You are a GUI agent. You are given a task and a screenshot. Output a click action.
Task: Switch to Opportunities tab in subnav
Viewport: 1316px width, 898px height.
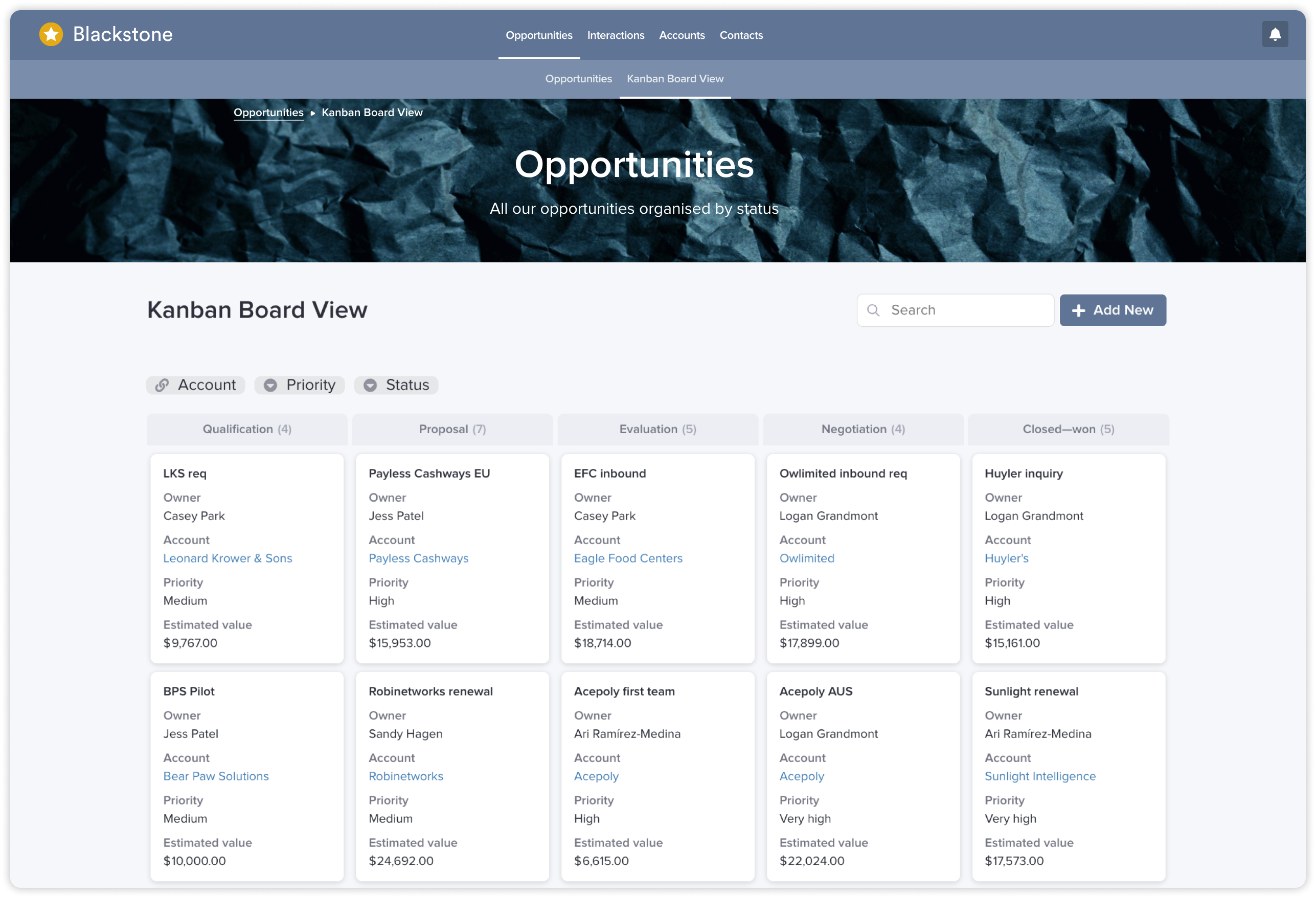tap(579, 79)
